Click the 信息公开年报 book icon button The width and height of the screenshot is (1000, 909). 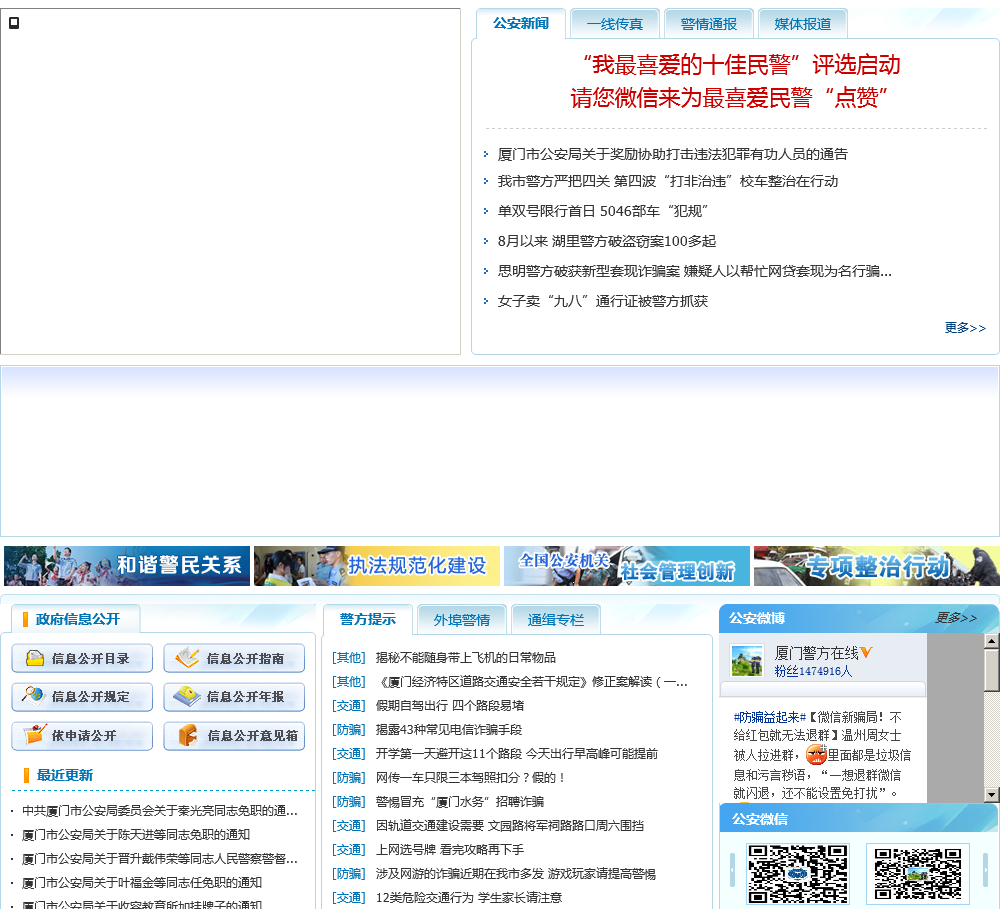coord(234,697)
